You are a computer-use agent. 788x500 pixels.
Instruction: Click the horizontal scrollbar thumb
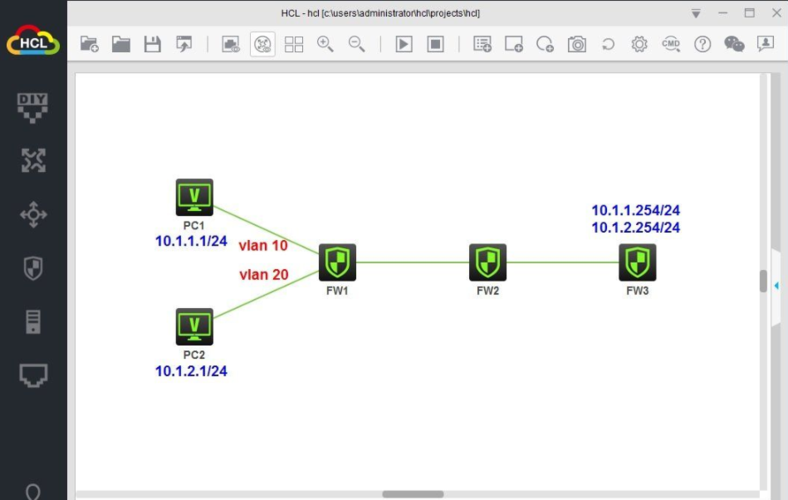click(412, 493)
